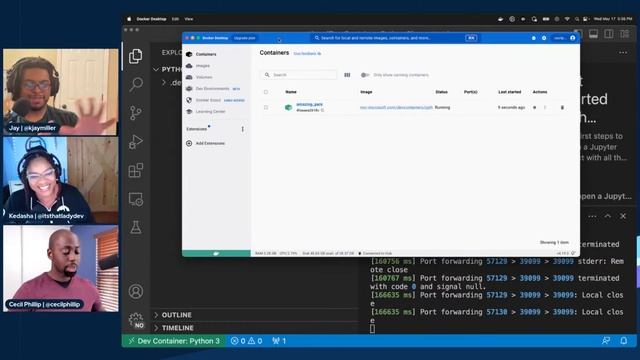Image resolution: width=640 pixels, height=360 pixels.
Task: Delete the amazing_pare container
Action: click(x=562, y=108)
